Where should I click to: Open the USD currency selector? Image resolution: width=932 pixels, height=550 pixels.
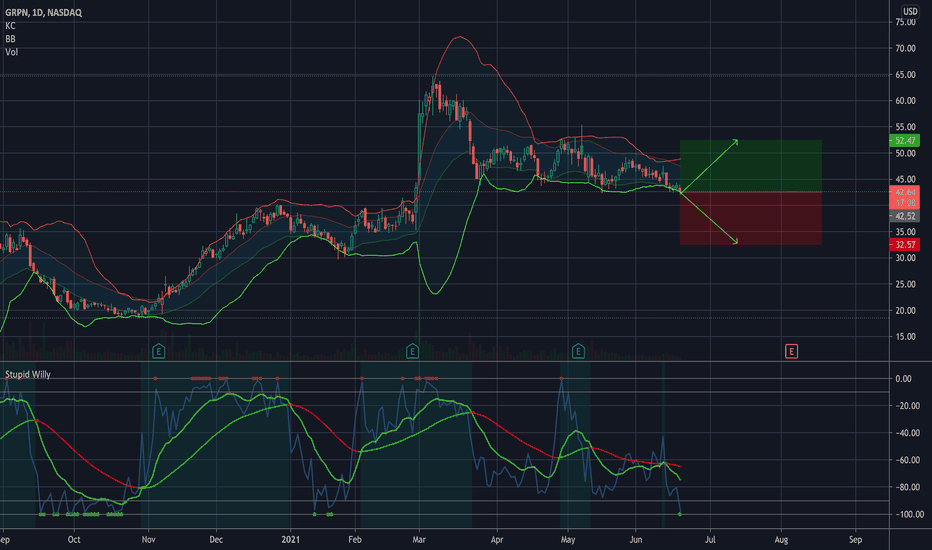910,11
